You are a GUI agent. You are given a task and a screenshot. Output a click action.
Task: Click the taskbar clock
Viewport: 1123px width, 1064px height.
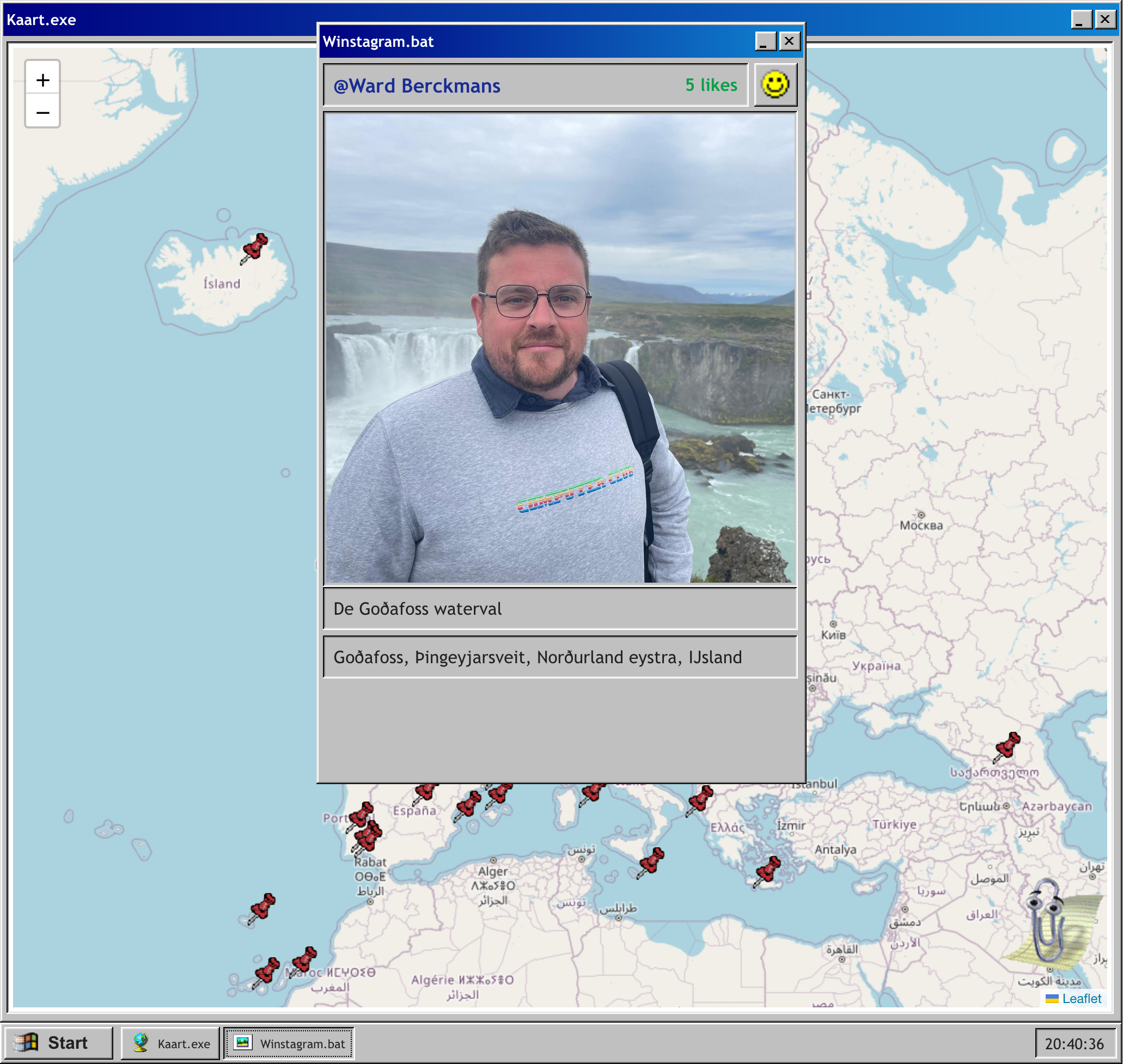[x=1073, y=1044]
